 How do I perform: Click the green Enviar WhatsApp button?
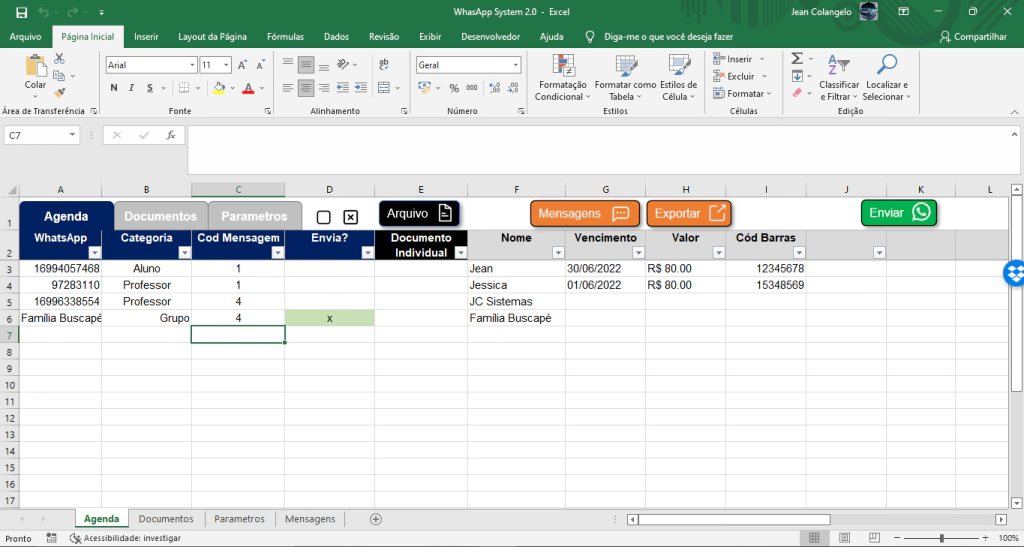coord(899,213)
